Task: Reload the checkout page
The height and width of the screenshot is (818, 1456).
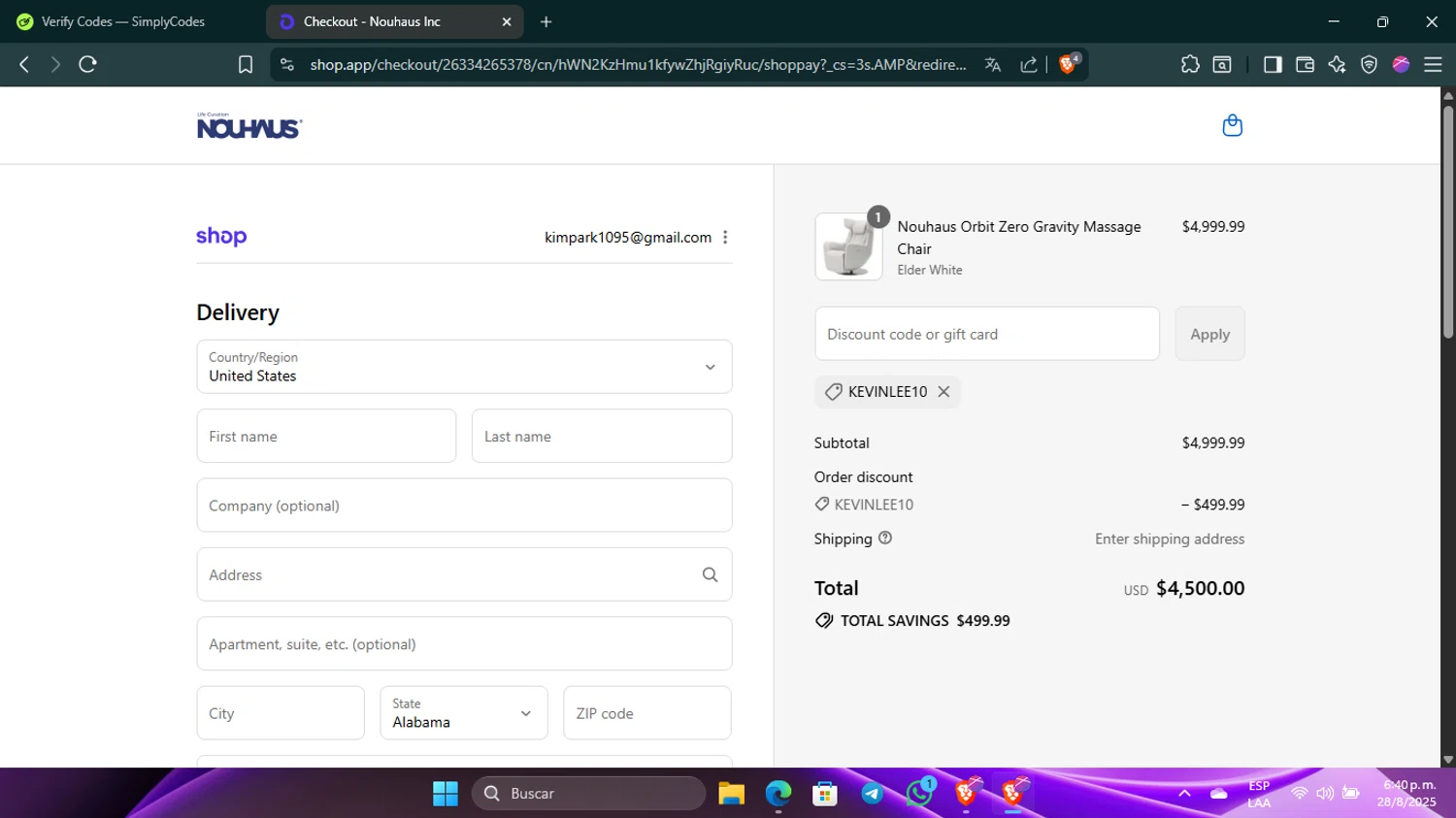Action: 87,64
